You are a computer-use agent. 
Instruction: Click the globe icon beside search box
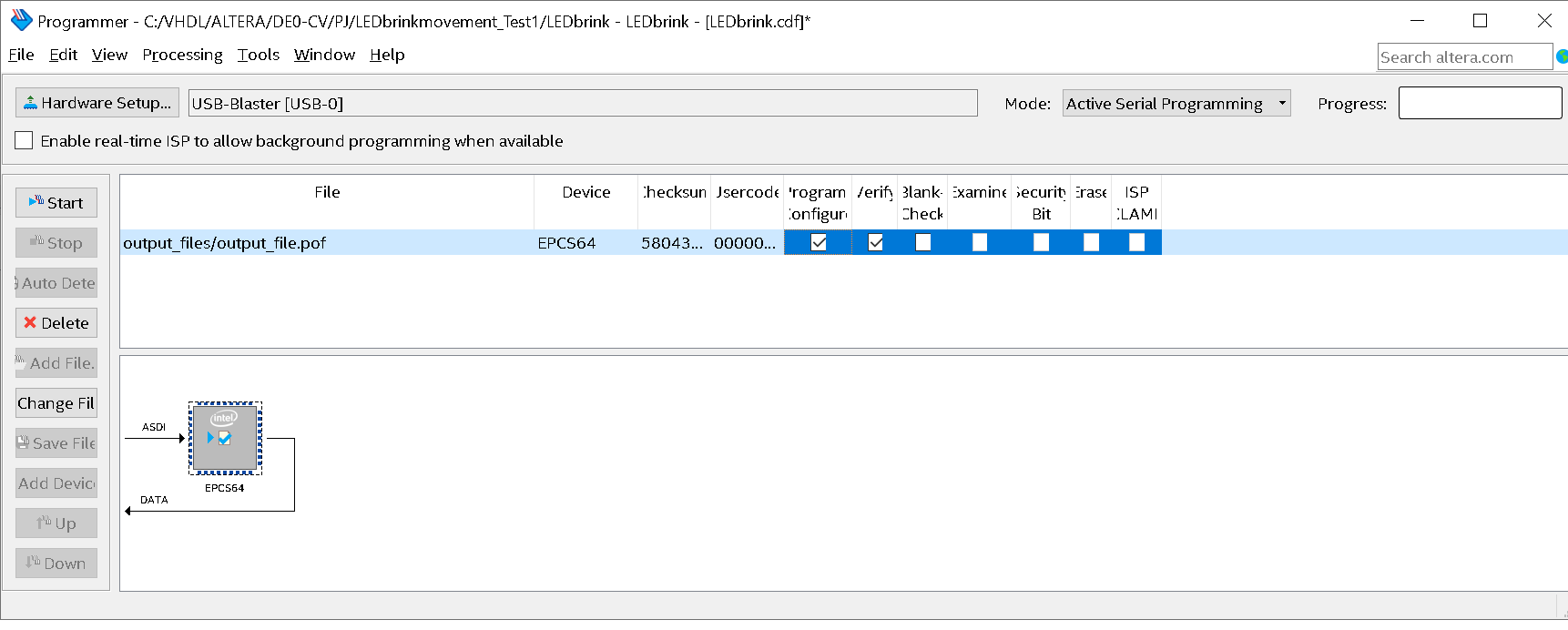point(1562,56)
